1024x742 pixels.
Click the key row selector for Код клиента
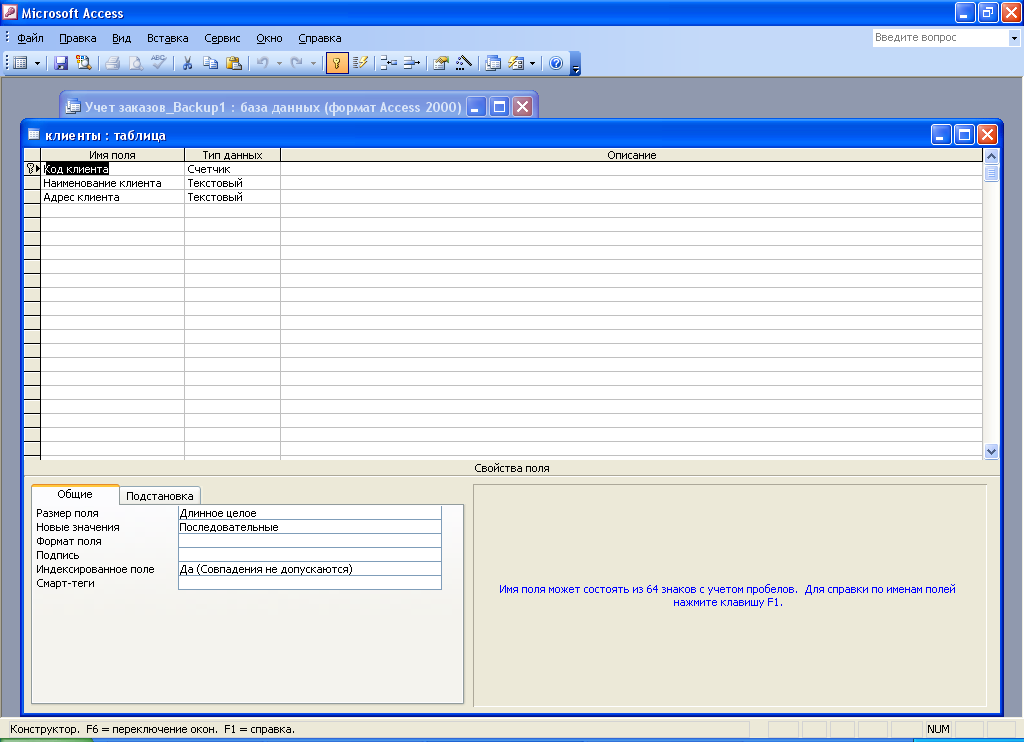click(x=32, y=169)
